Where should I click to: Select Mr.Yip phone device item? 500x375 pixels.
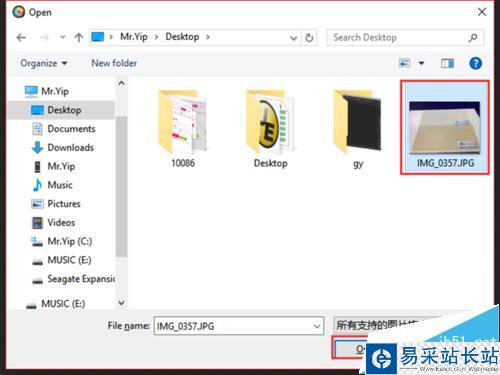point(61,166)
